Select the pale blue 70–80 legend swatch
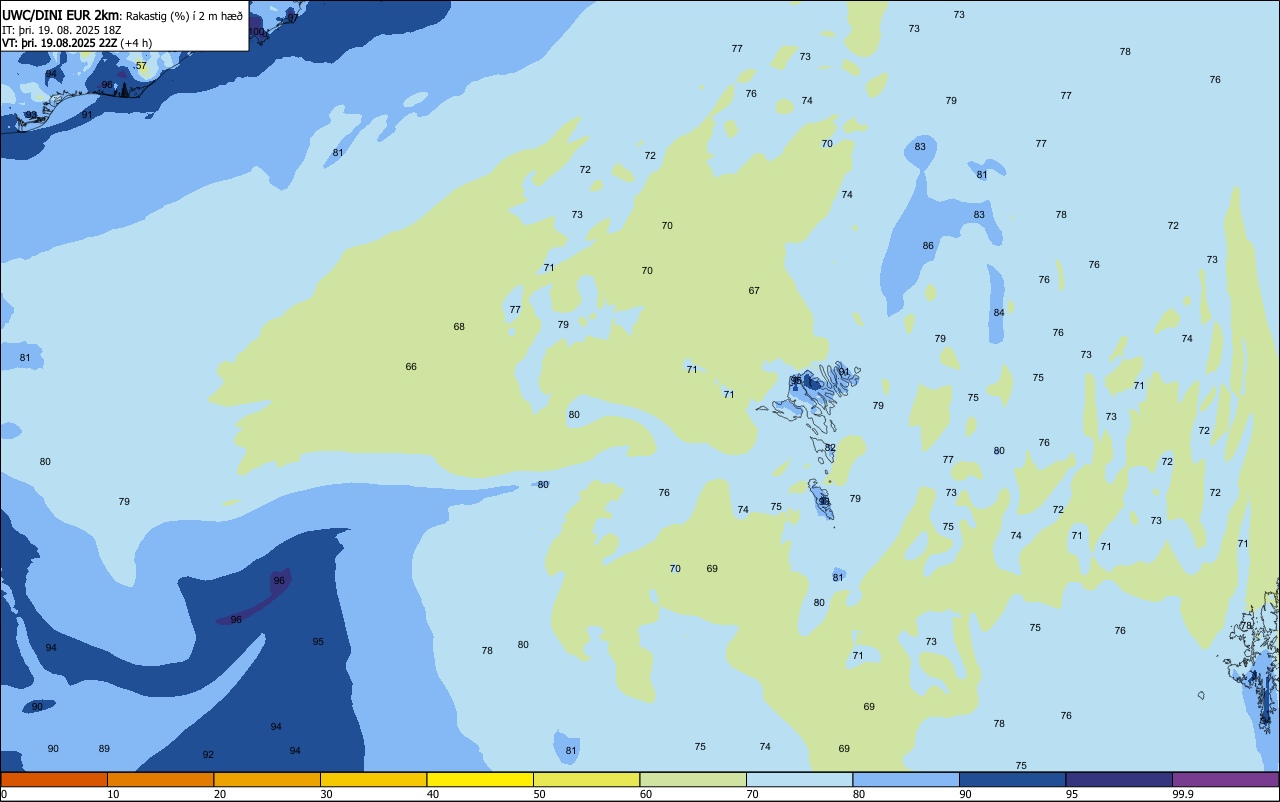 (799, 779)
